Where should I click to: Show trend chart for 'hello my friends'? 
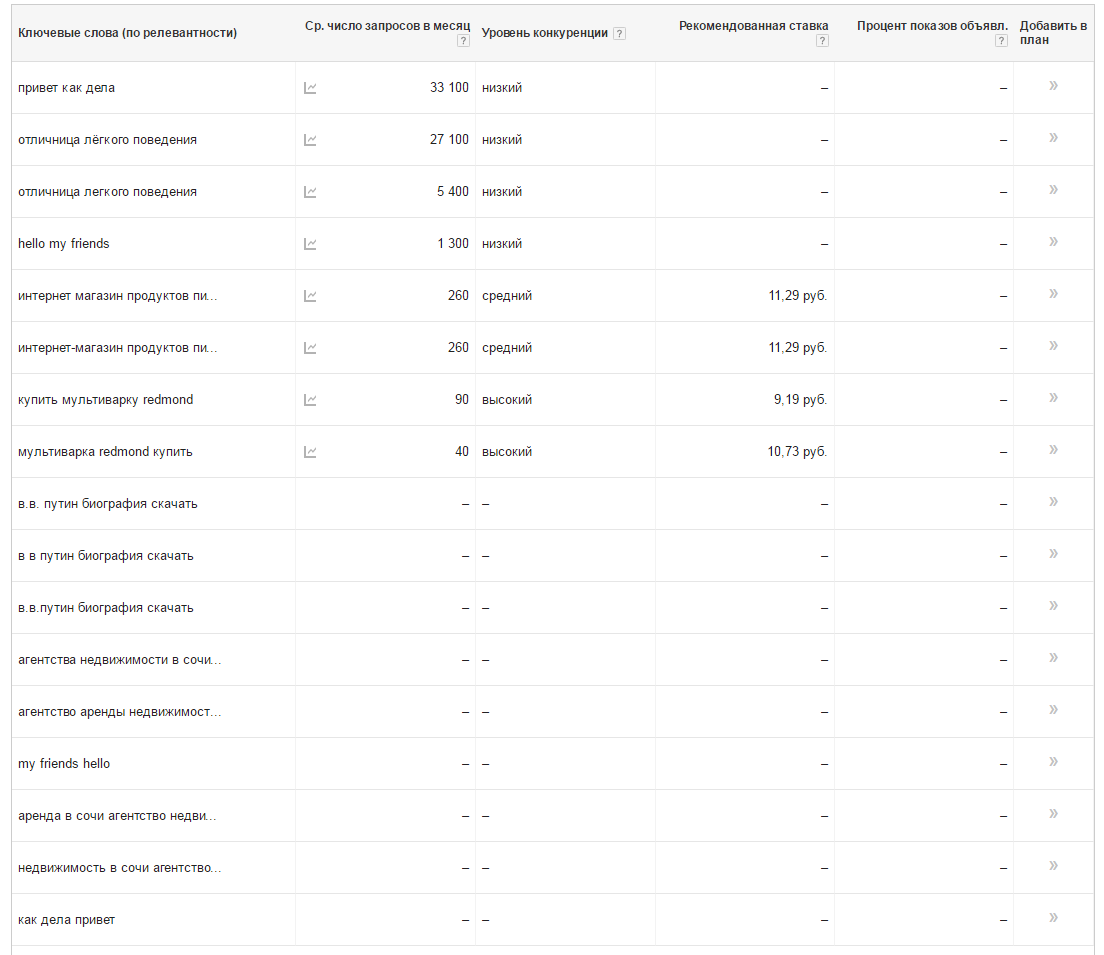pyautogui.click(x=310, y=244)
